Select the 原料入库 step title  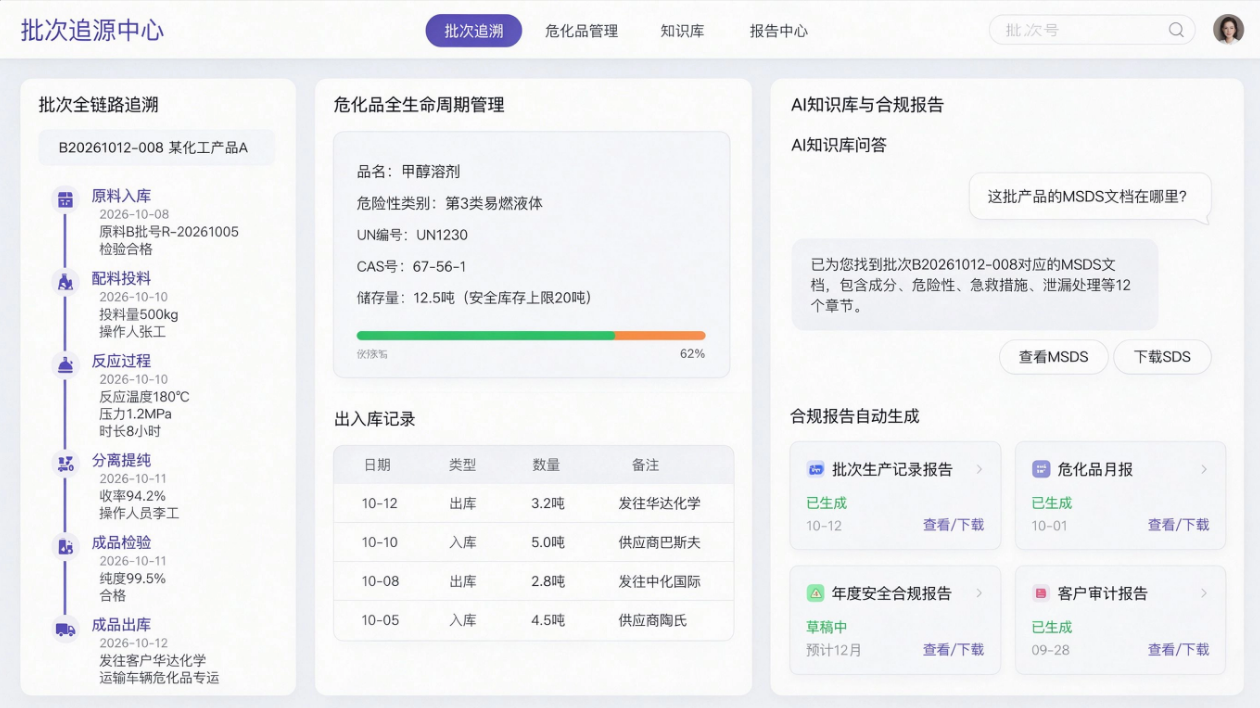[x=121, y=196]
